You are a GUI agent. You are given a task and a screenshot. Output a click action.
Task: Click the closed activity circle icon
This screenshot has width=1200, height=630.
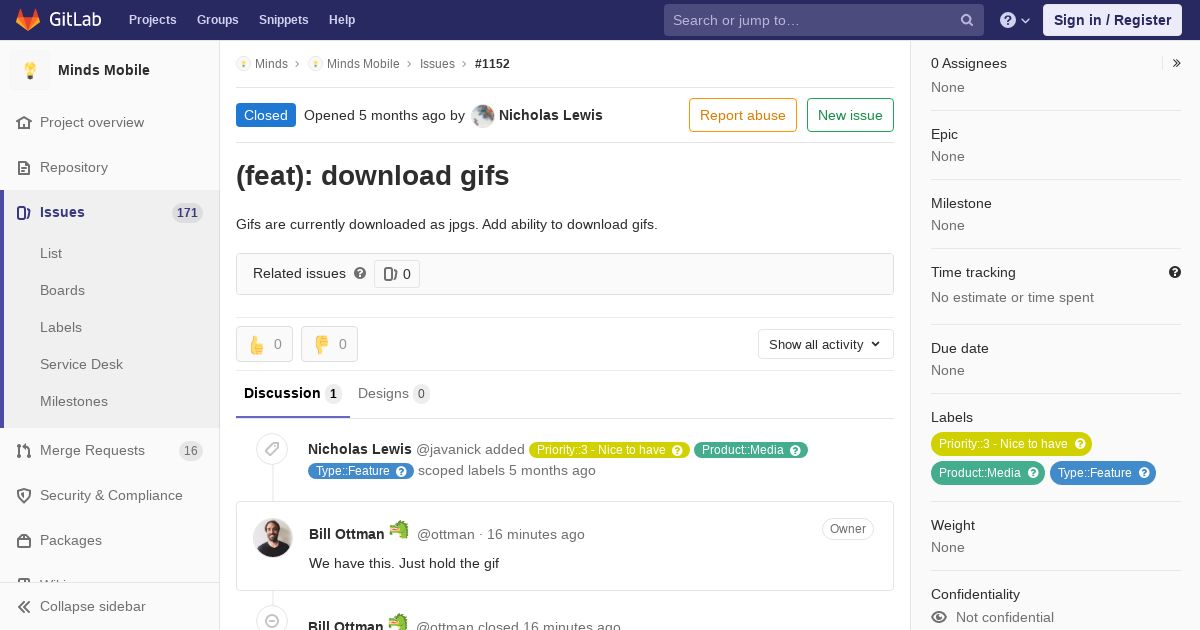click(x=272, y=621)
